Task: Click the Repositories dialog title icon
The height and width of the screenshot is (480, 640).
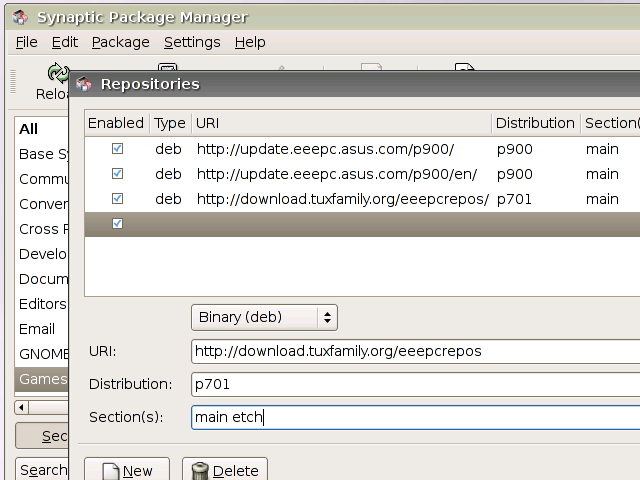Action: pos(84,84)
